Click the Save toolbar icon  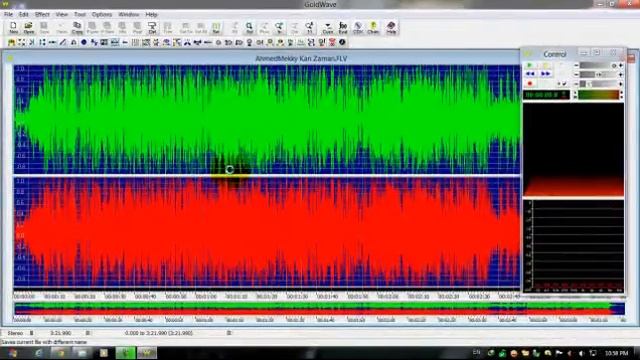pyautogui.click(x=44, y=28)
